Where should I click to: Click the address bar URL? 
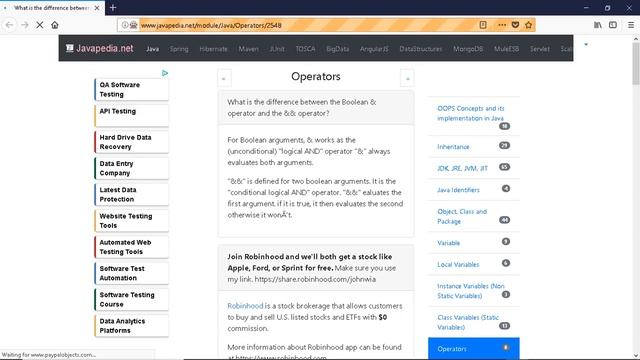click(211, 25)
